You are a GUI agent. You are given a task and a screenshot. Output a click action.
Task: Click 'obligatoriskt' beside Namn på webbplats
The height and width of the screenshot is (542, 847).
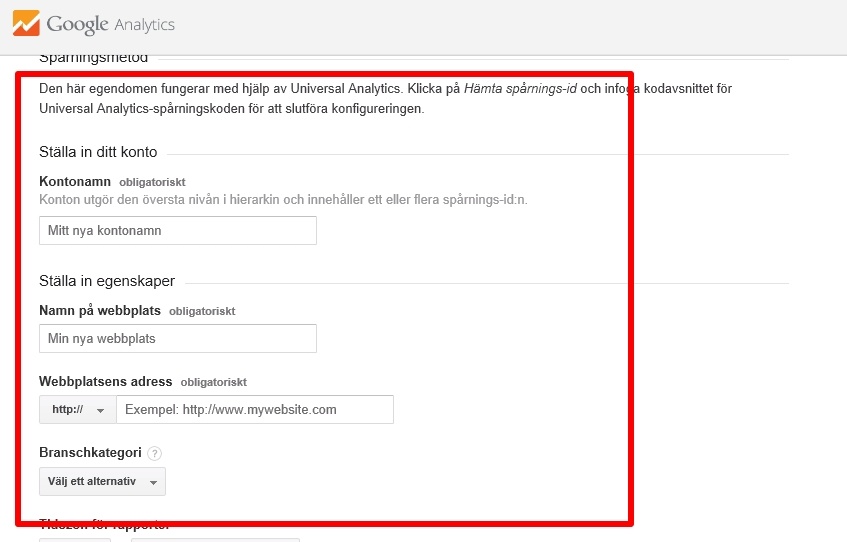(202, 311)
